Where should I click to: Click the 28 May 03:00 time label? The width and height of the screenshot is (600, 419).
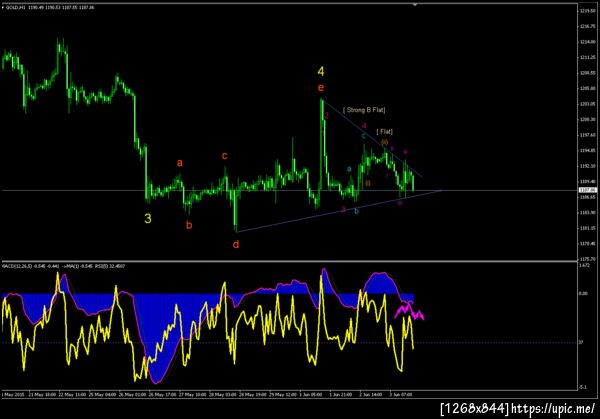(x=222, y=394)
